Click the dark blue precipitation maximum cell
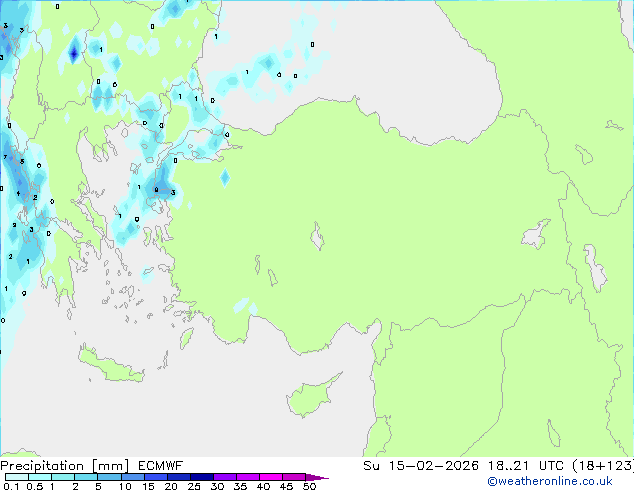This screenshot has height=490, width=634. click(x=74, y=53)
